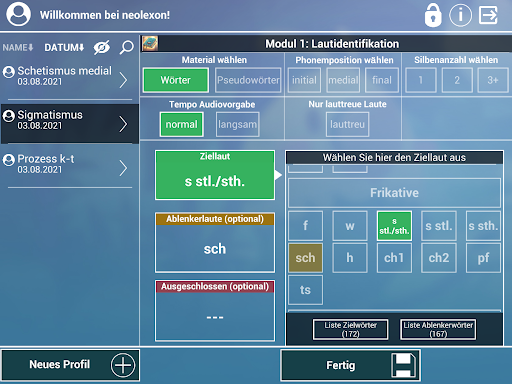Toggle the lauttreu option

[348, 124]
